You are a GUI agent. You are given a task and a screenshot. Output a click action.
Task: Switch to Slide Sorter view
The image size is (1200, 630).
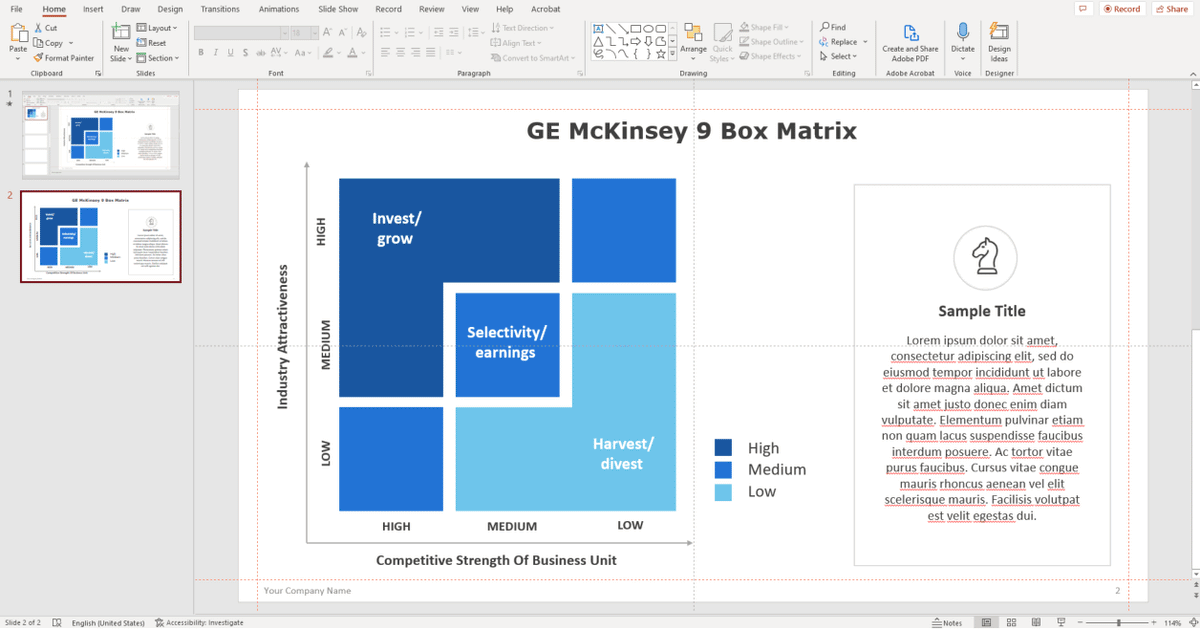pyautogui.click(x=1011, y=622)
